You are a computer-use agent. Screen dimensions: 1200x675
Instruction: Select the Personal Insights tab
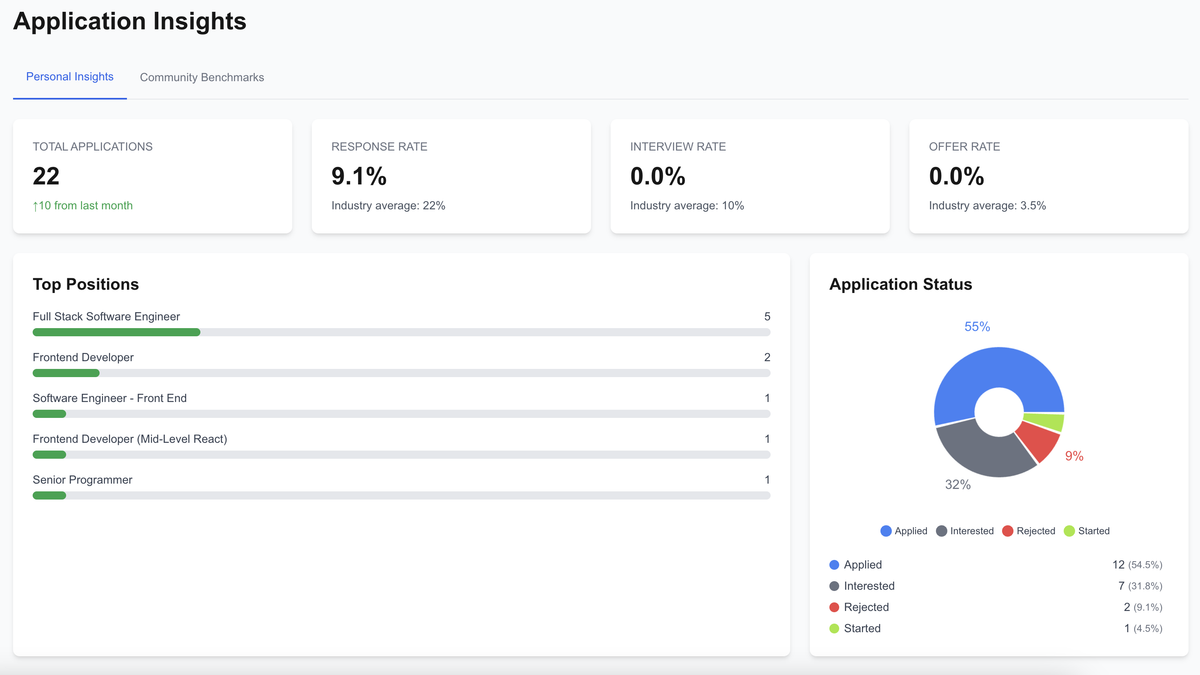click(69, 76)
